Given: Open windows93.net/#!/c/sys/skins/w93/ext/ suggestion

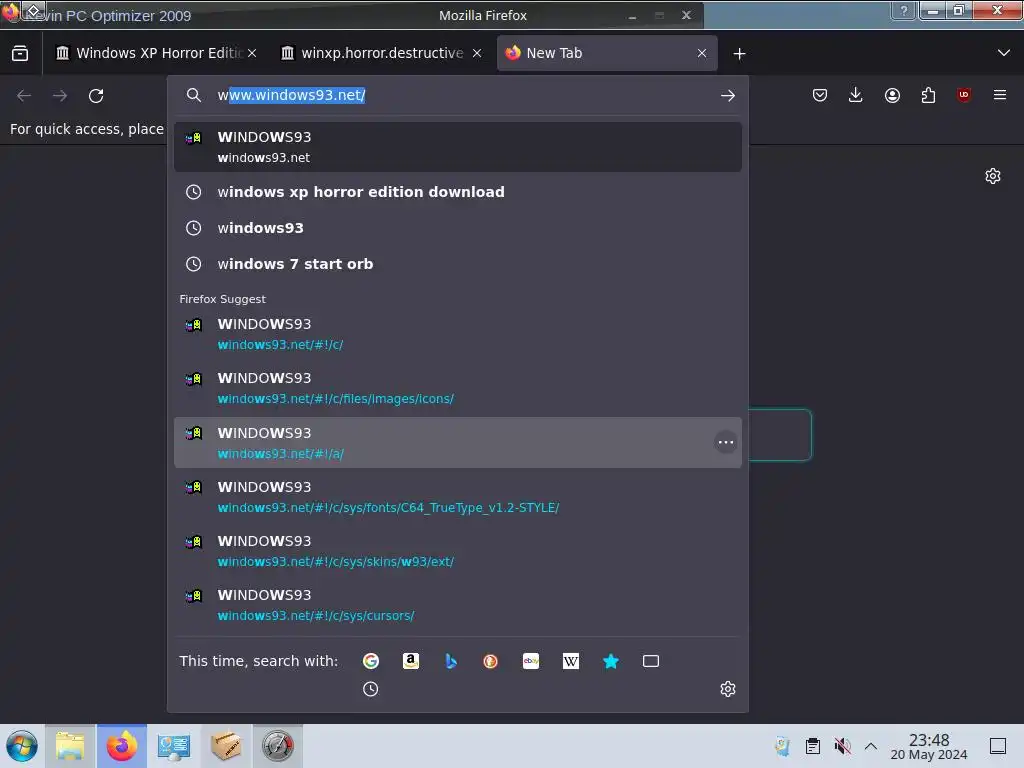Looking at the screenshot, I should pos(457,551).
